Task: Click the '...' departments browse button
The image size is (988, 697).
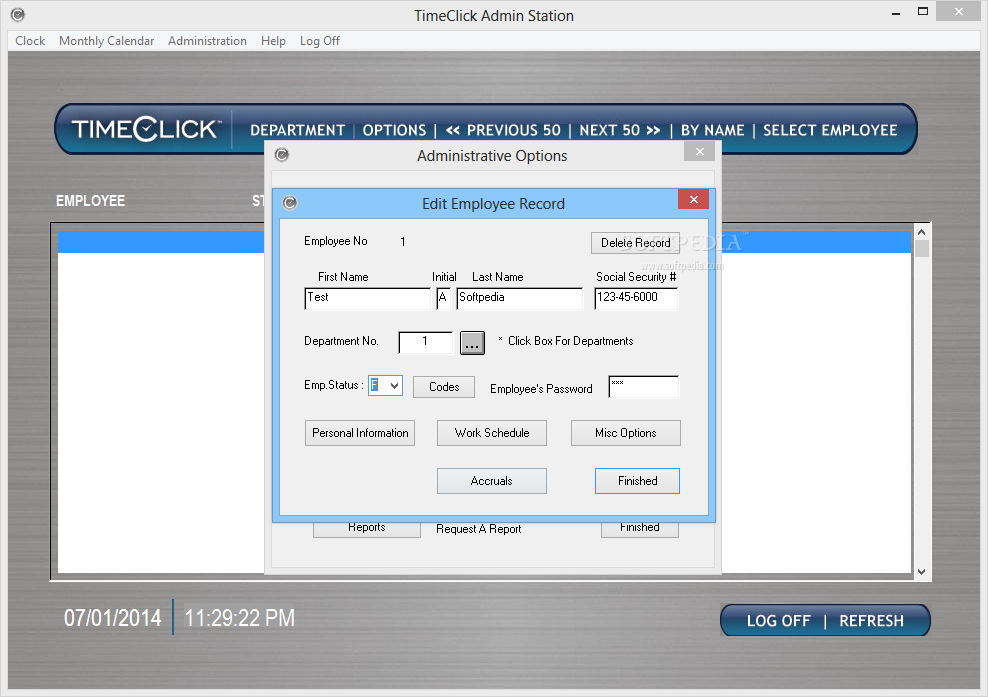Action: pos(472,343)
